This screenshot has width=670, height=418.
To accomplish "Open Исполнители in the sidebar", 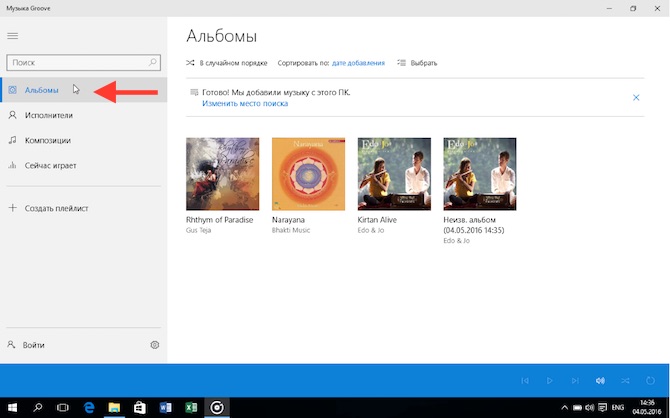I will click(x=84, y=115).
